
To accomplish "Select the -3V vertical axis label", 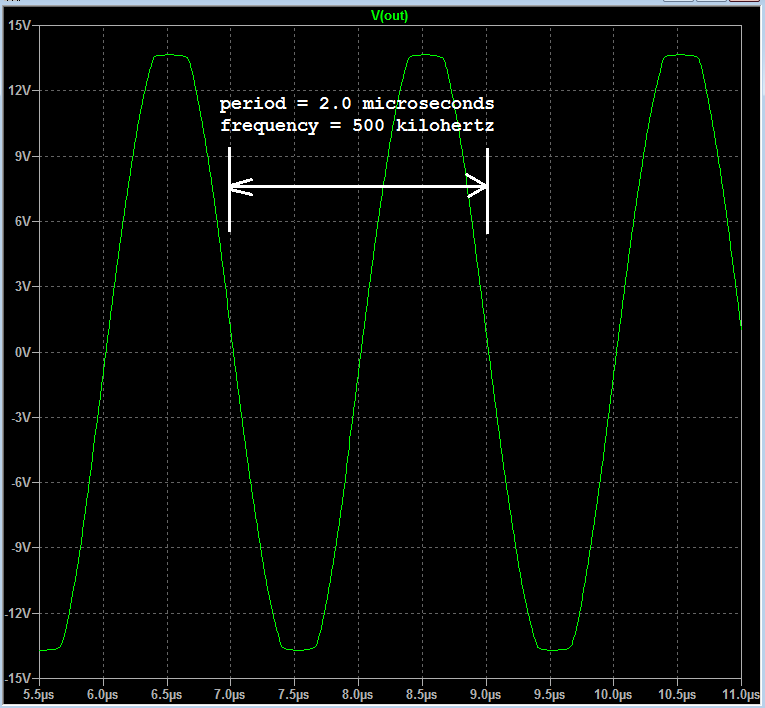I will click(20, 417).
